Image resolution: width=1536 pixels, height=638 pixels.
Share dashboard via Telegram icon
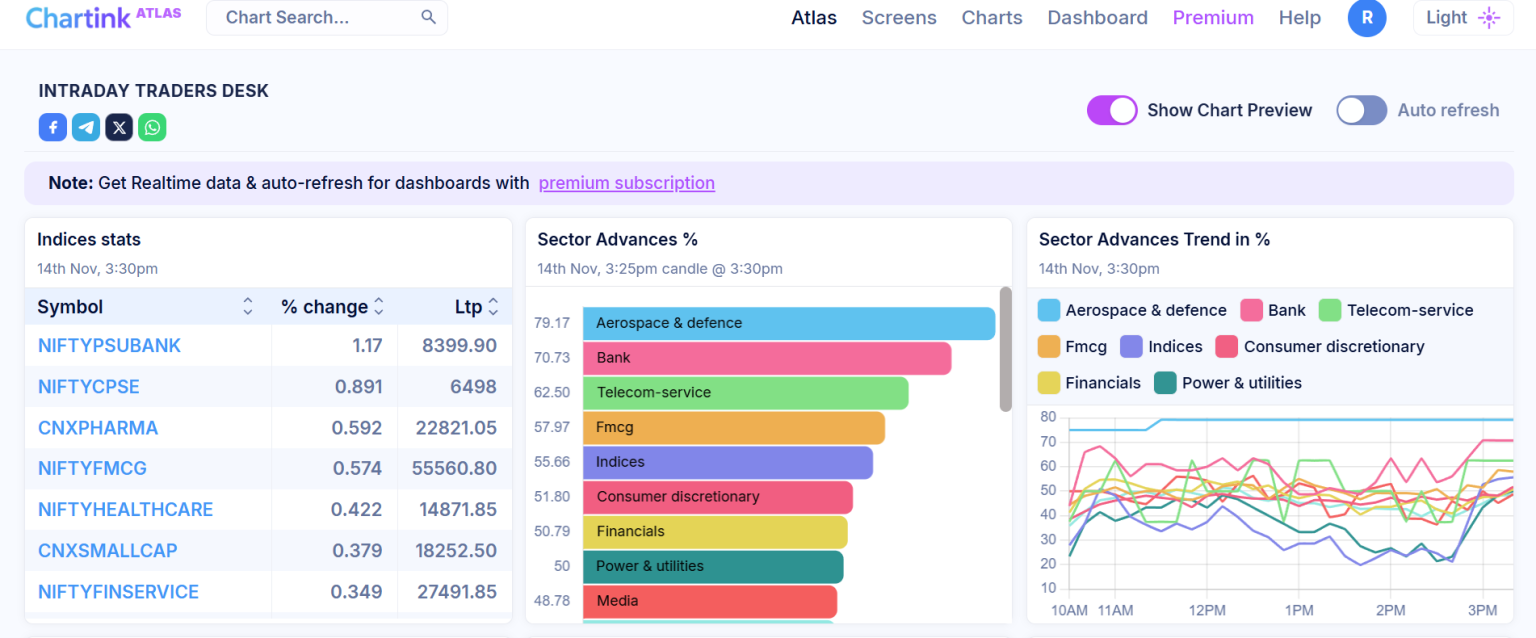[x=86, y=127]
